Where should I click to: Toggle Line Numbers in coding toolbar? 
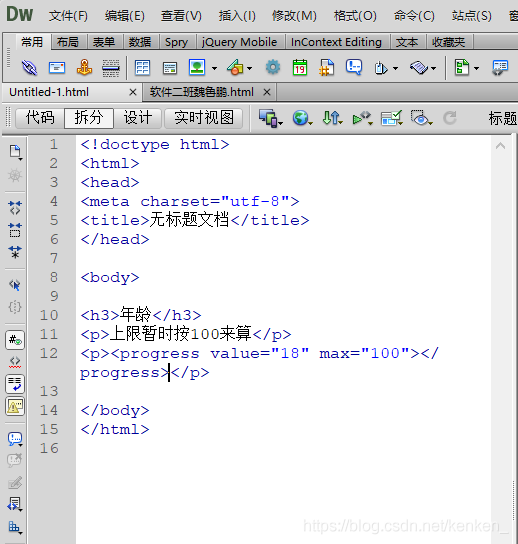coord(15,340)
